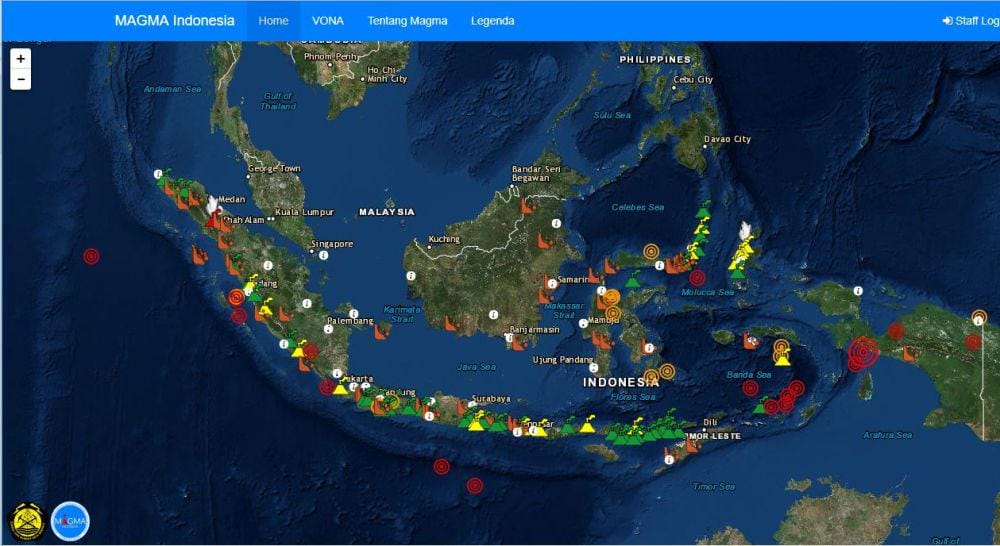
Task: Open info marker in northeast Kalimantan
Action: [556, 224]
